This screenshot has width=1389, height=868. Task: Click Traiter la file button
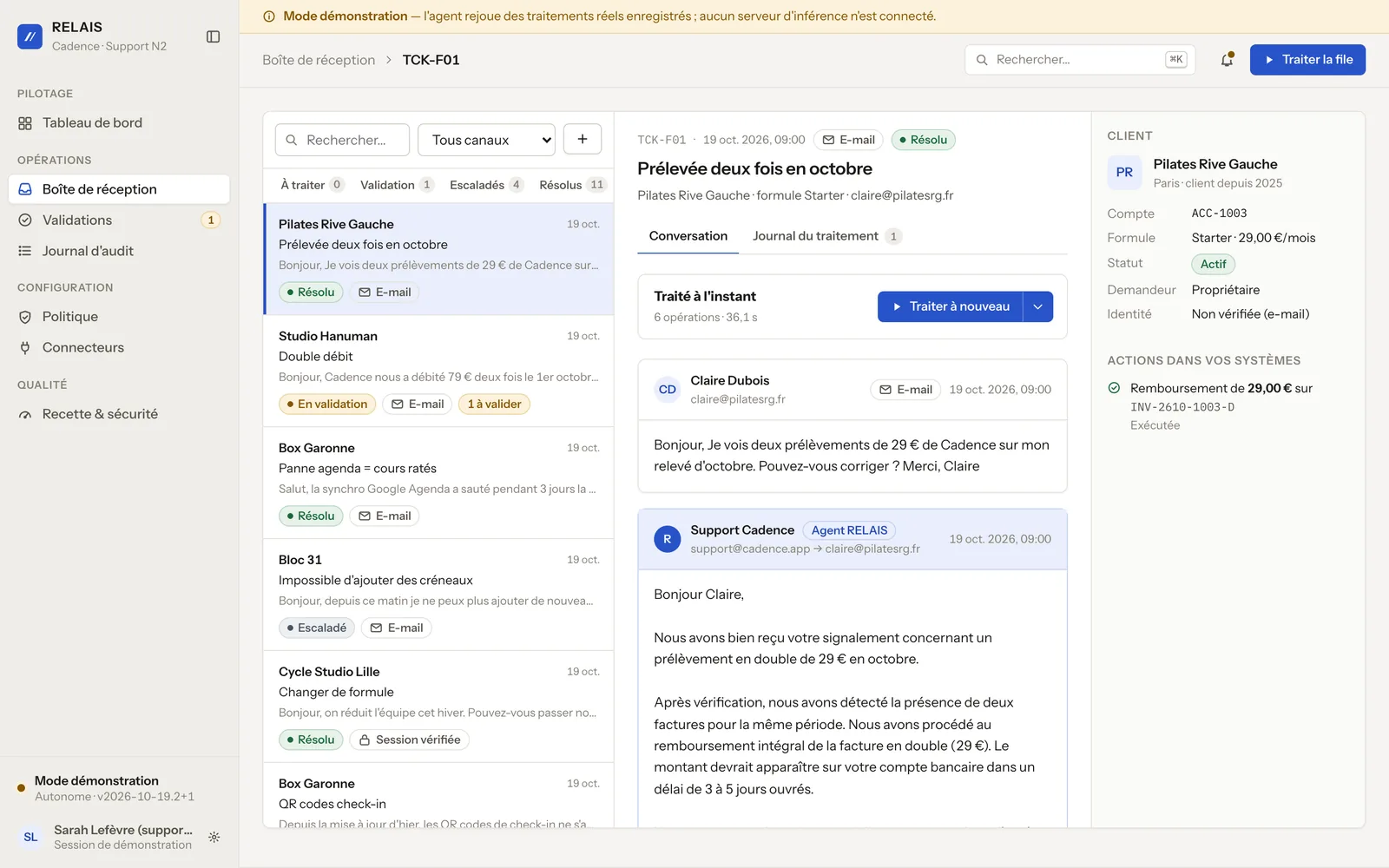tap(1307, 60)
